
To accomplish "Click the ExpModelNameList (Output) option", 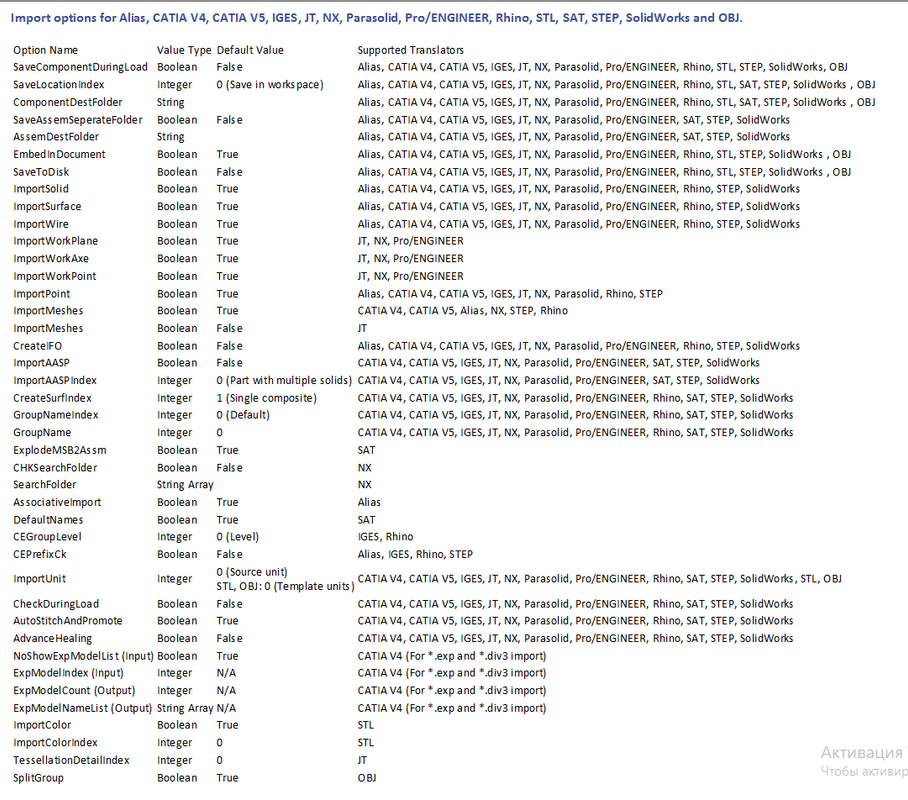I will 82,708.
